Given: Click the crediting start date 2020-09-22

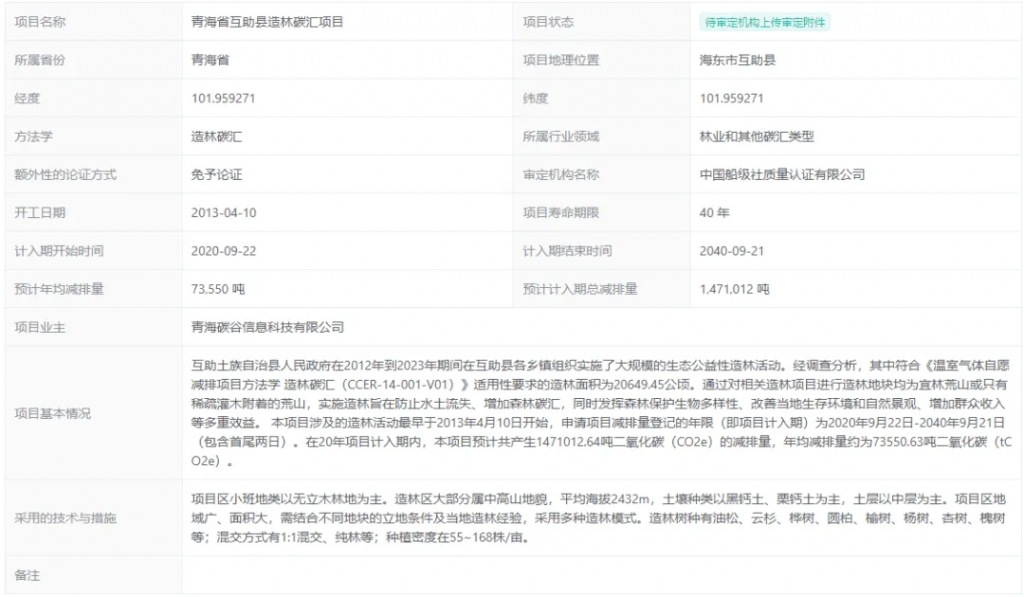Looking at the screenshot, I should point(224,251).
